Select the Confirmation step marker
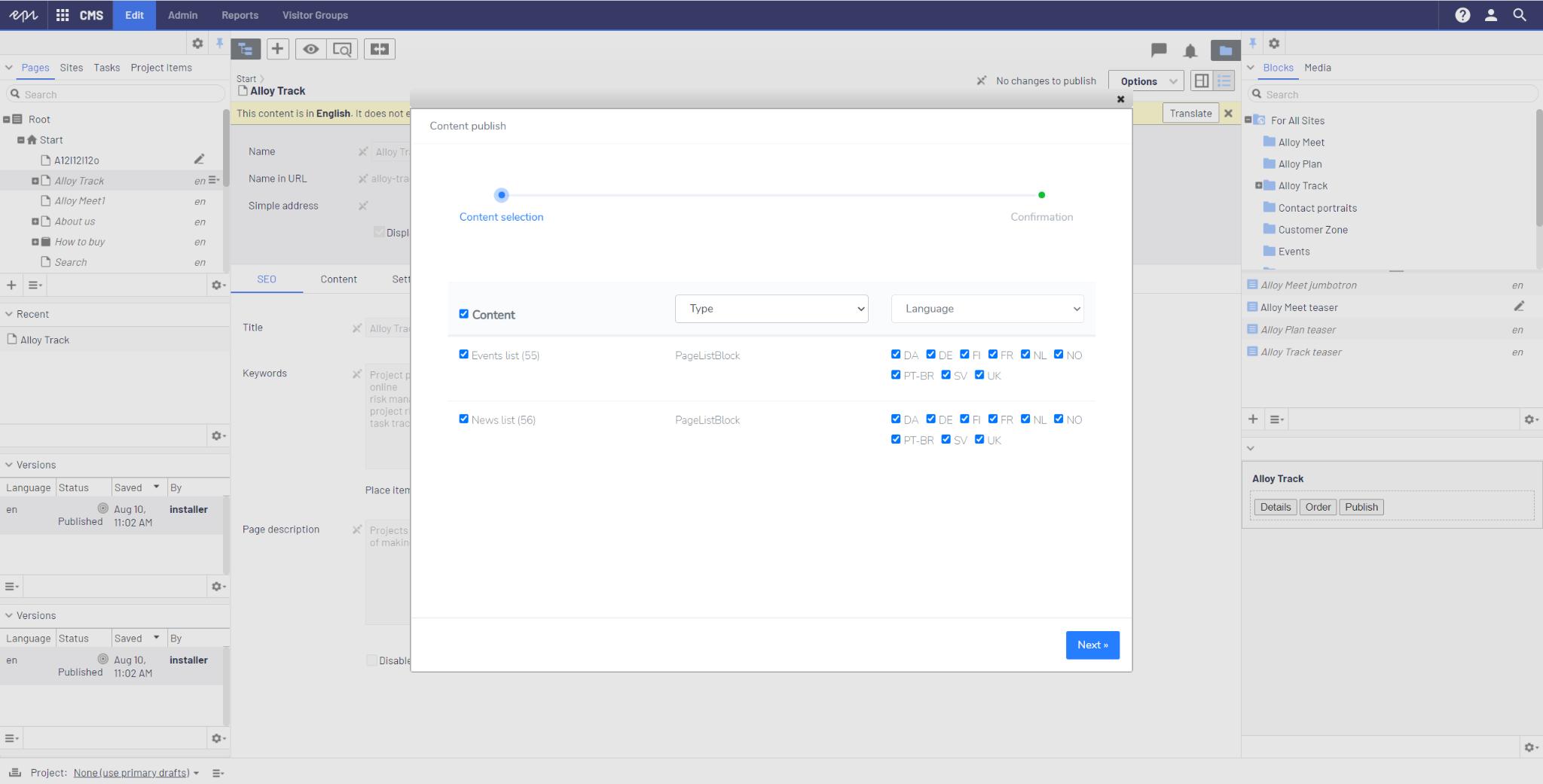Image resolution: width=1543 pixels, height=784 pixels. point(1042,195)
